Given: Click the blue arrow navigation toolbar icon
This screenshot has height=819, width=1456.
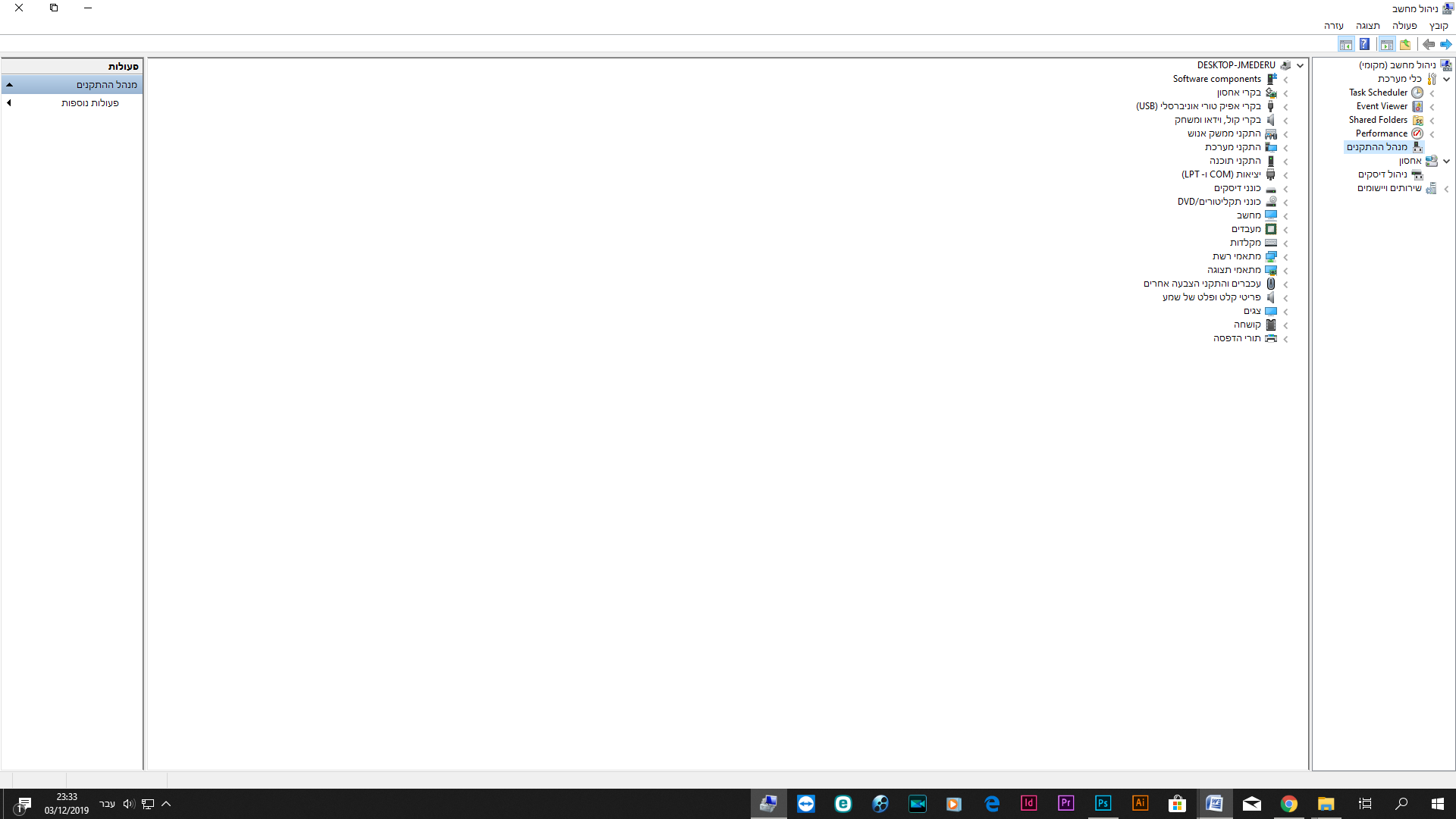Looking at the screenshot, I should coord(1446,44).
